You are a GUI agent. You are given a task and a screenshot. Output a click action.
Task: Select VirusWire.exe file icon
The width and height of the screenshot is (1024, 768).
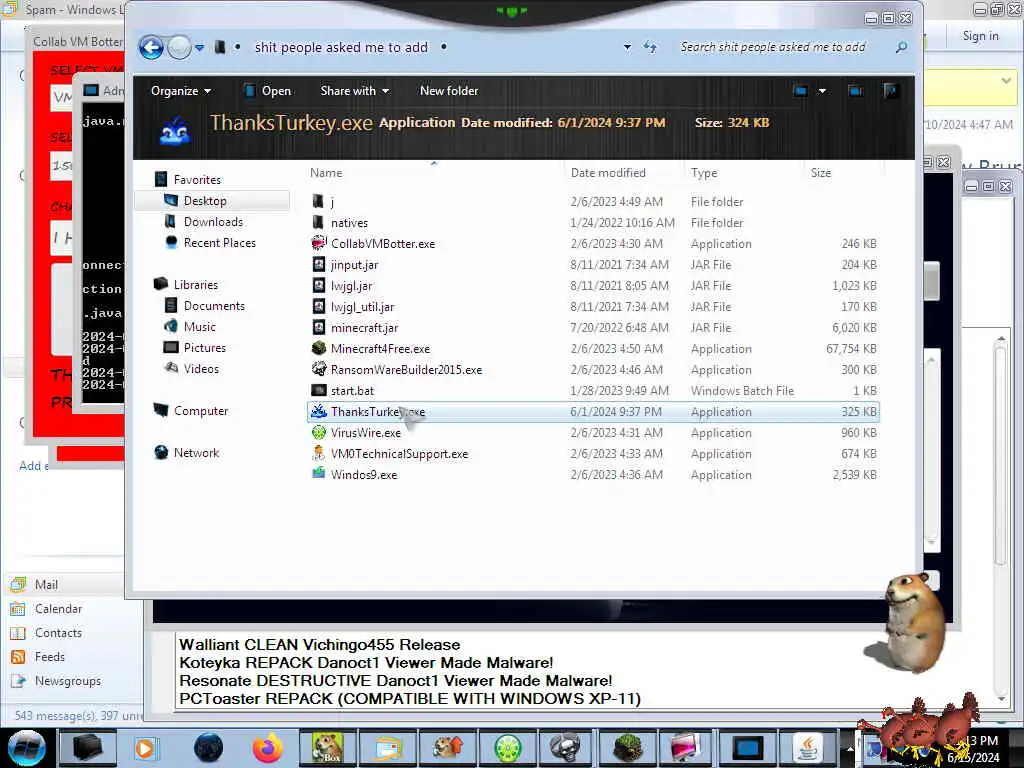(x=319, y=432)
